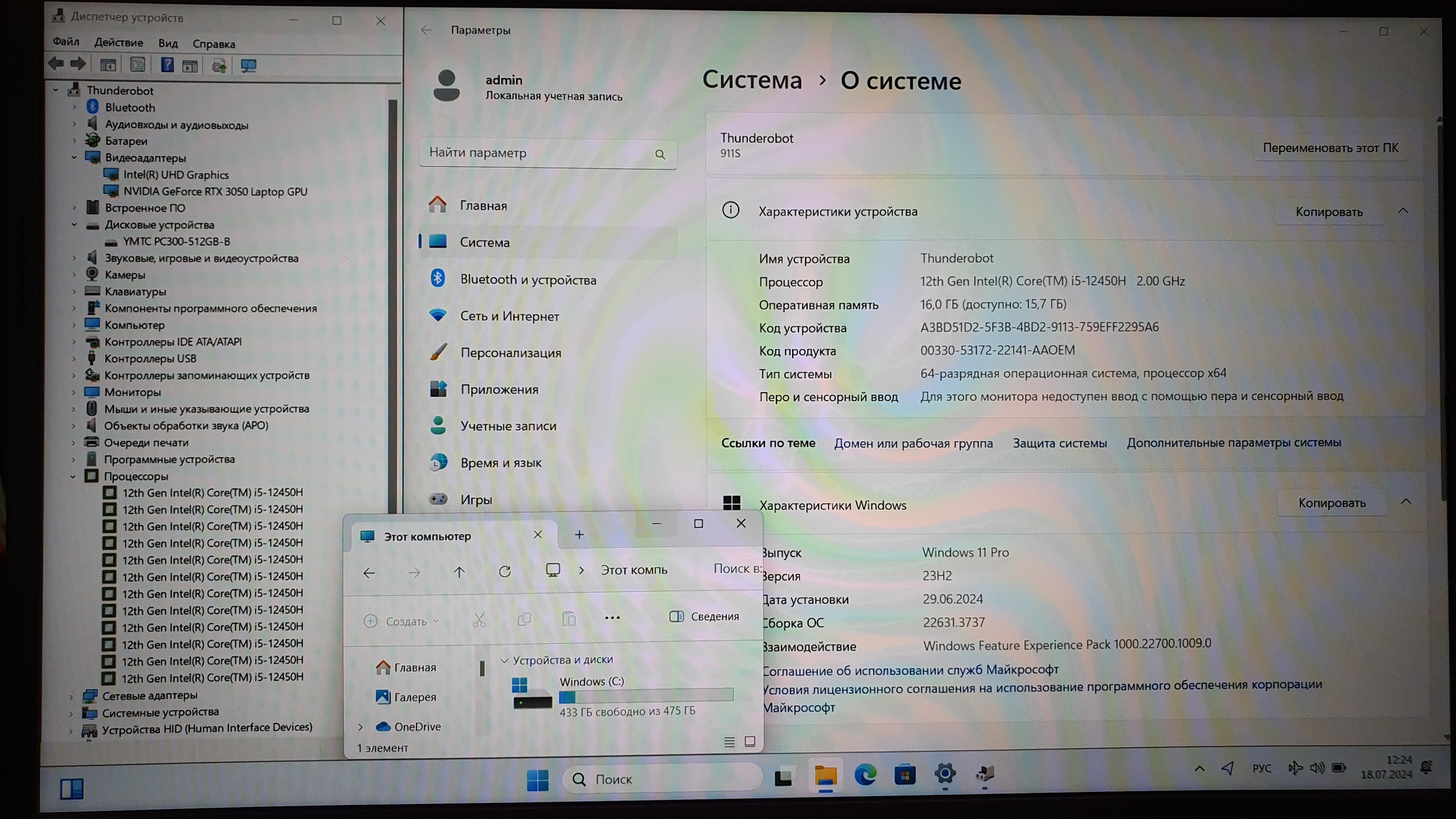This screenshot has height=819, width=1456.
Task: Open Bluetooth и устройства settings page
Action: tap(528, 279)
